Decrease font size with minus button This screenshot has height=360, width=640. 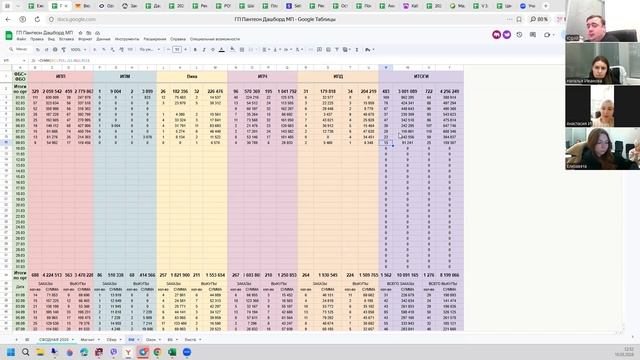[168, 49]
